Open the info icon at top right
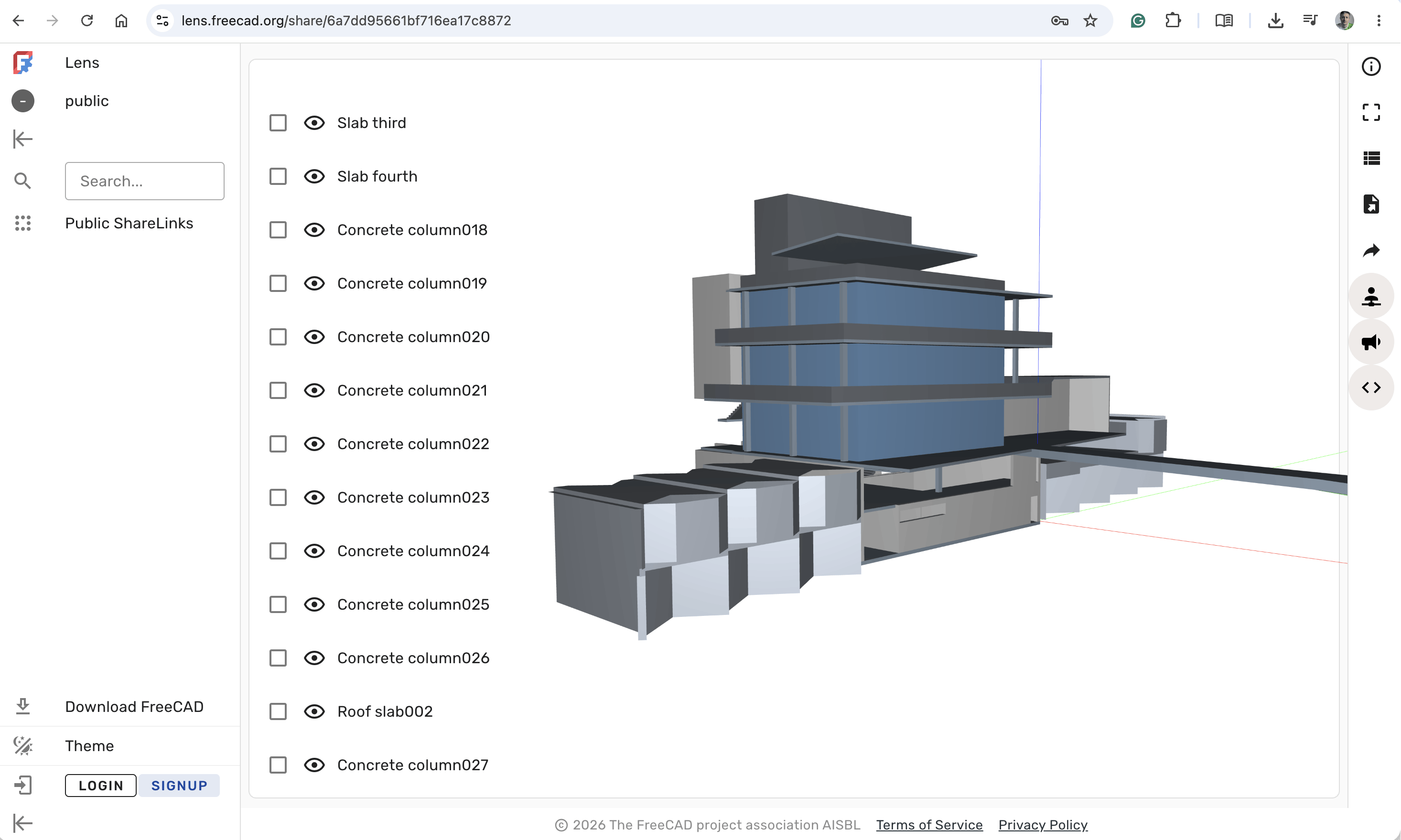This screenshot has height=840, width=1401. point(1371,66)
